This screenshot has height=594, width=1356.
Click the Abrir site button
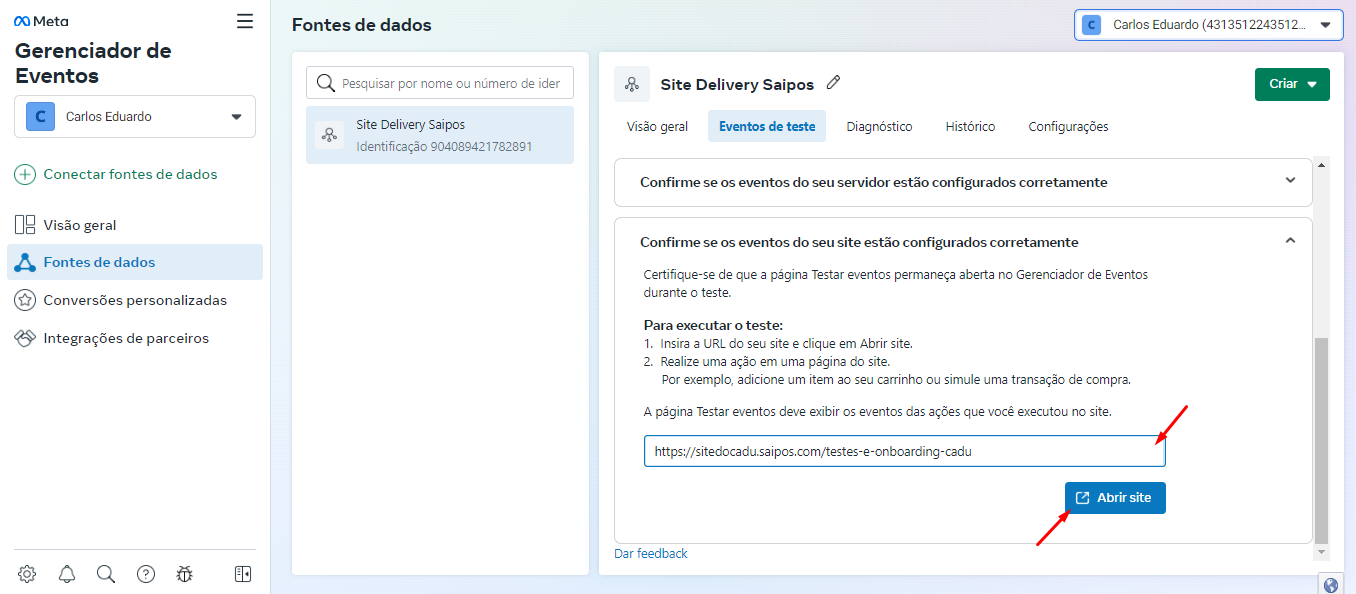1115,498
